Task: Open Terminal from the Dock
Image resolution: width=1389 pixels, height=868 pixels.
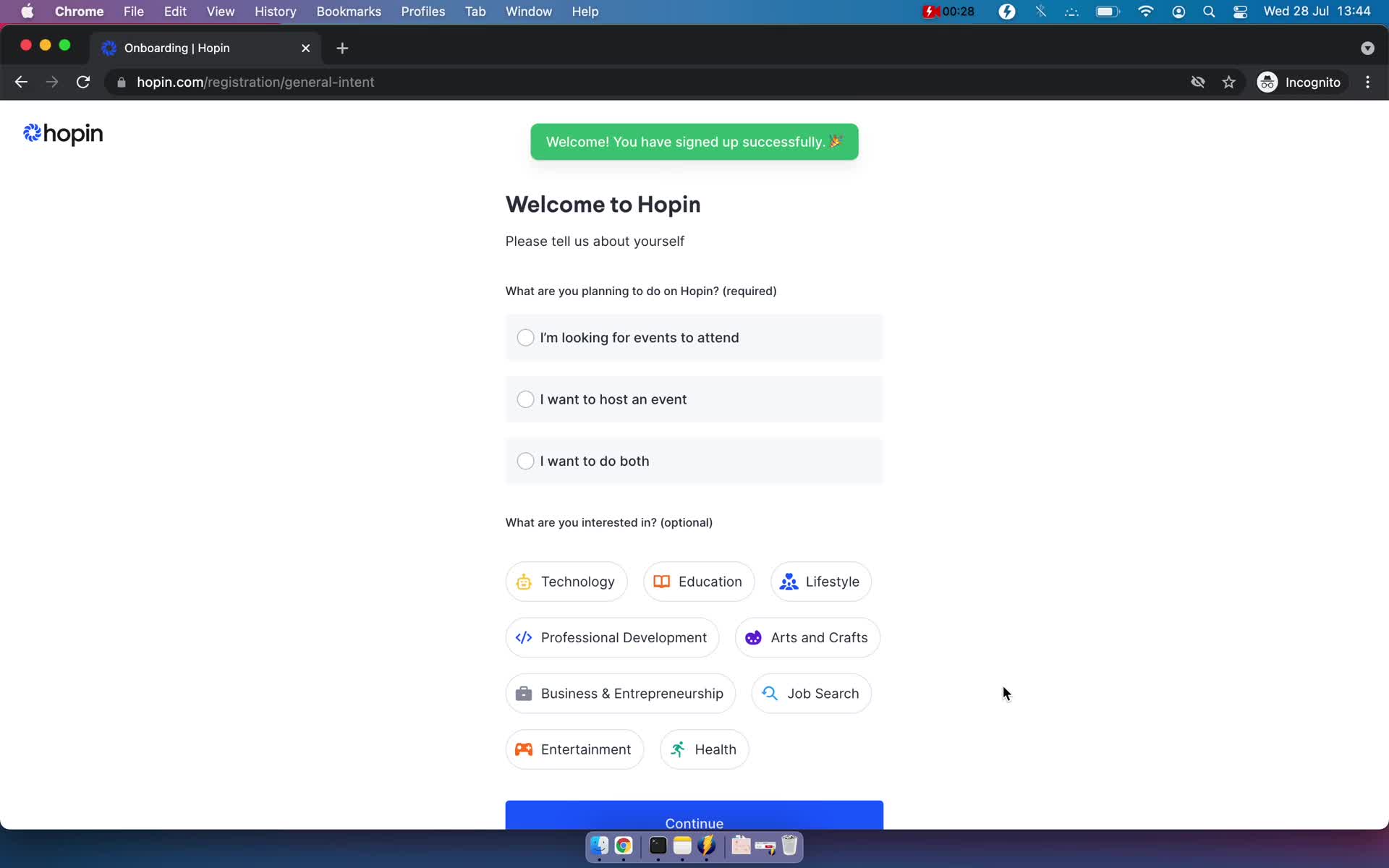Action: (658, 845)
